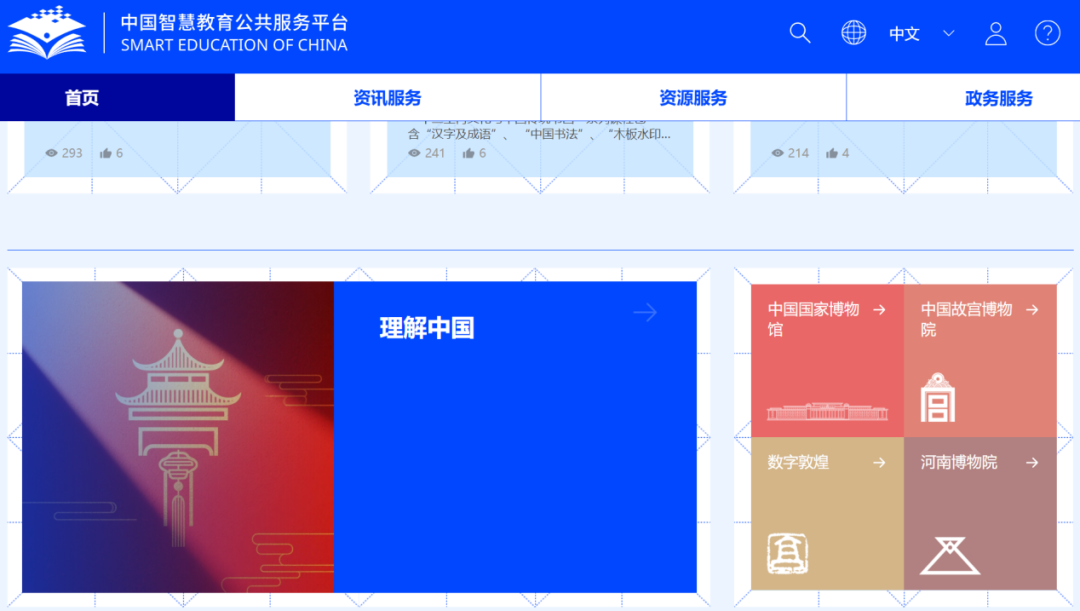
Task: Click the card text mentioning 汉字及成语
Action: click(x=539, y=134)
